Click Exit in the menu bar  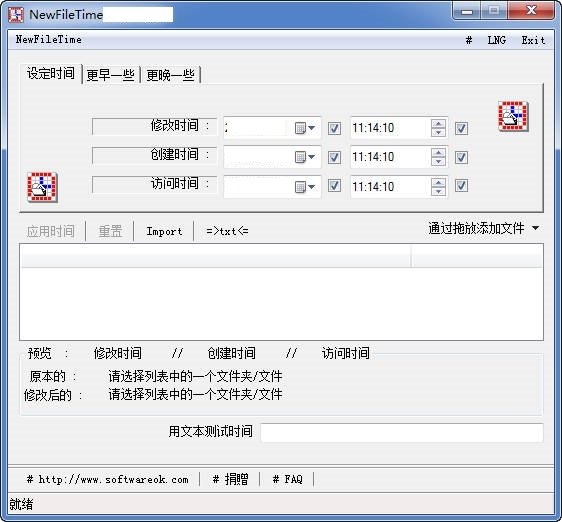tap(533, 40)
